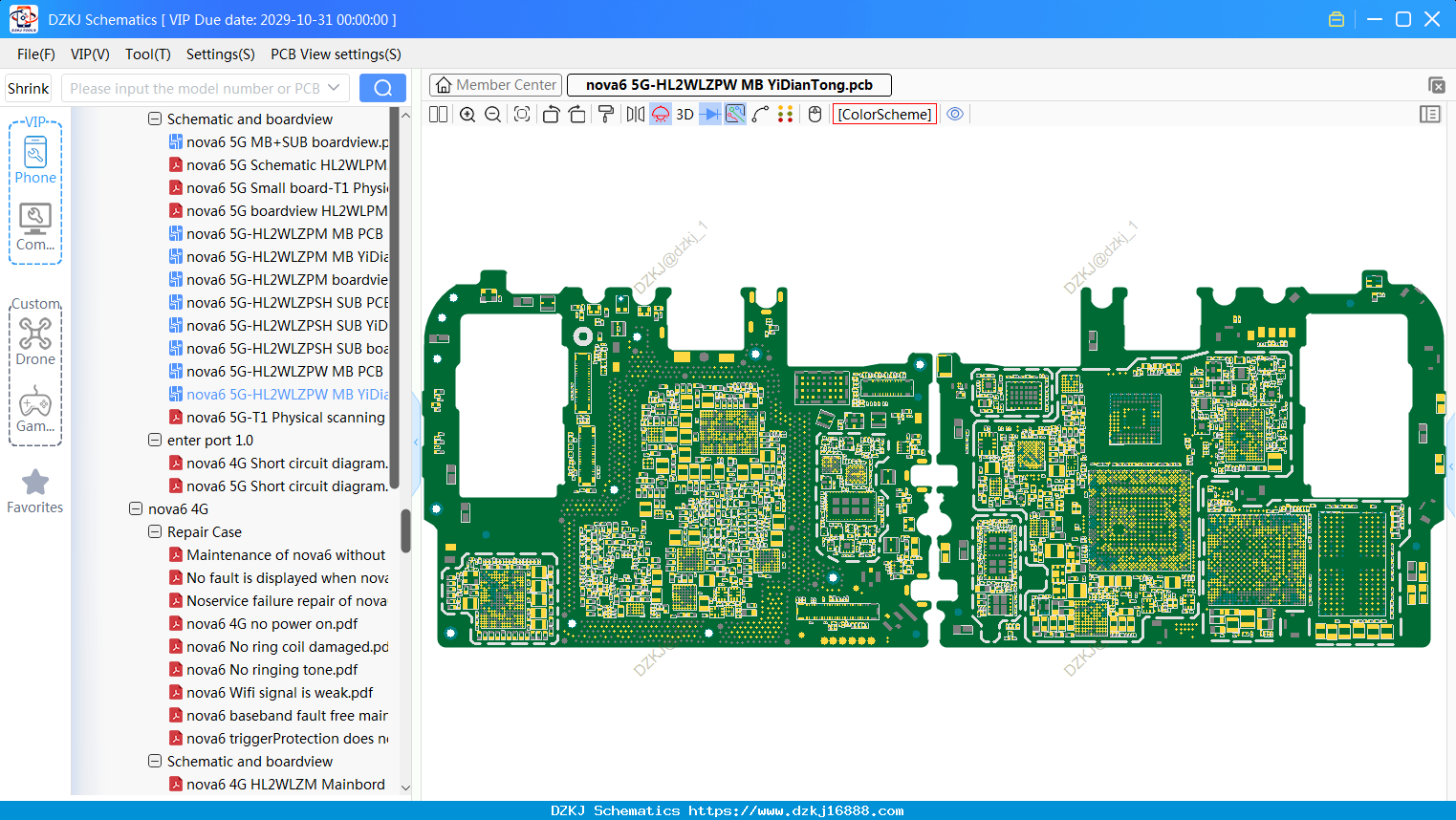Click the yellow briefcase icon in title bar
This screenshot has height=820, width=1456.
coord(1336,19)
